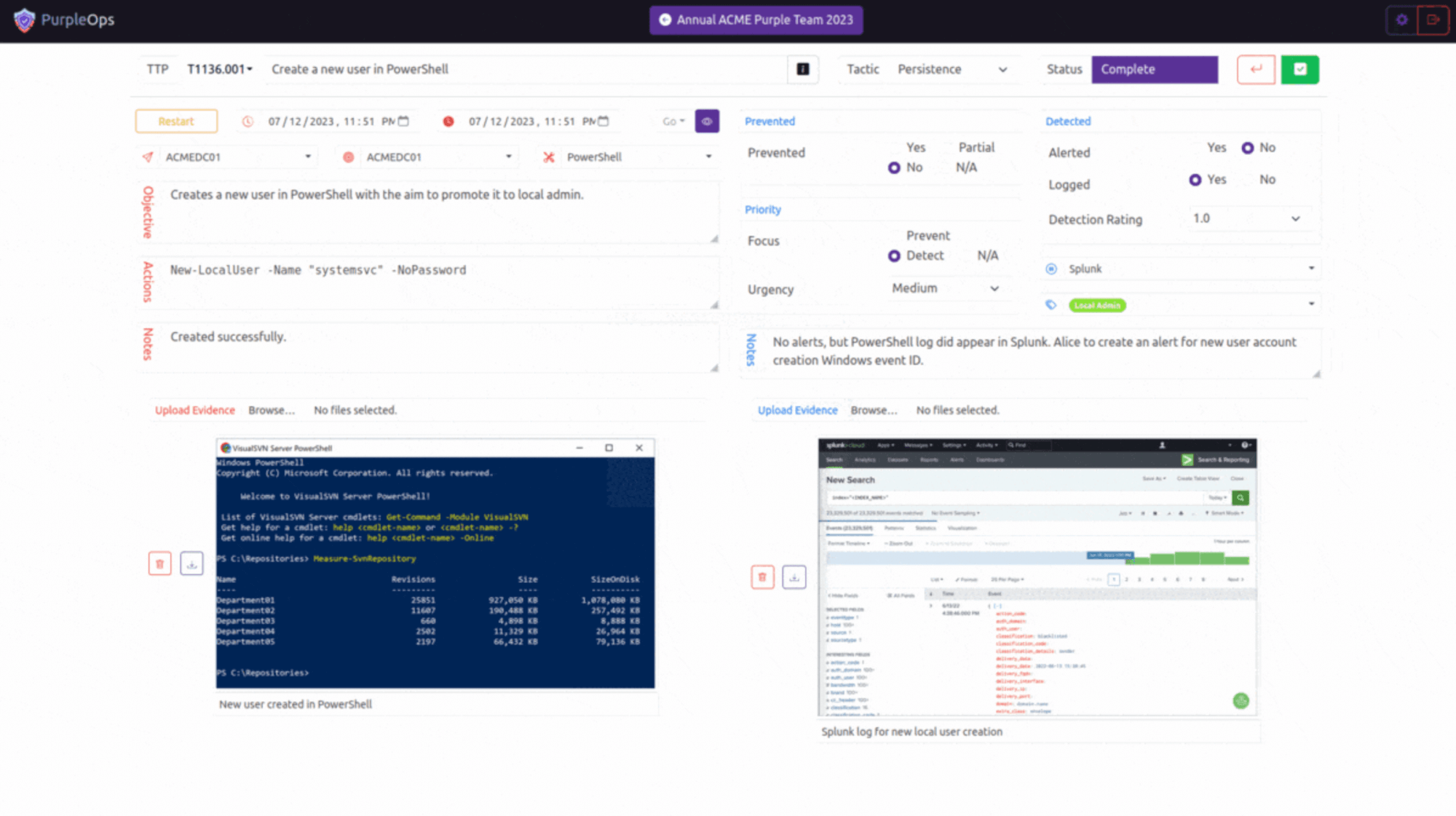Open calendar picker for start time

click(x=403, y=122)
